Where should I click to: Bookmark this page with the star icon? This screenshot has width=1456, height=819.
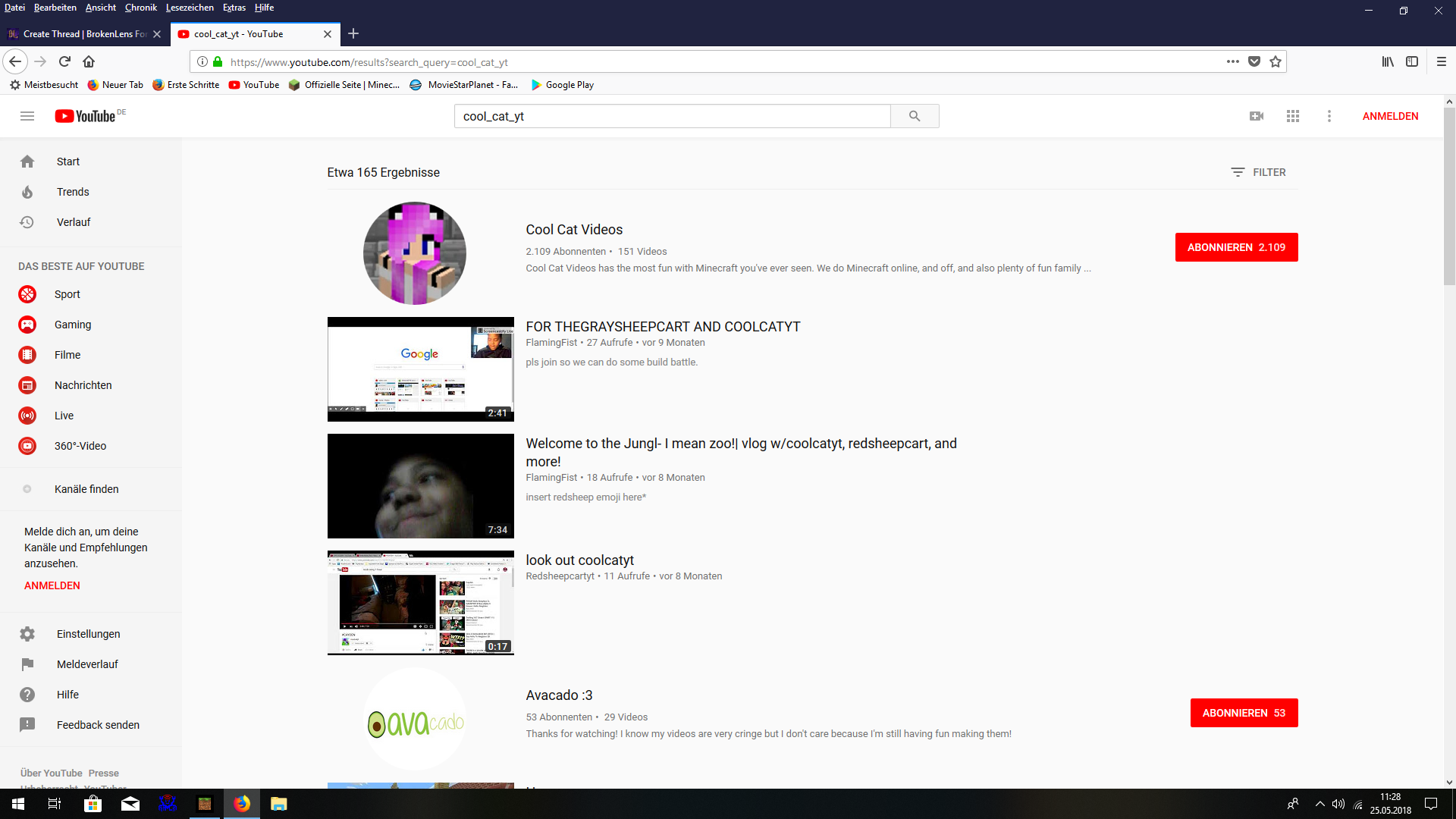1276,61
